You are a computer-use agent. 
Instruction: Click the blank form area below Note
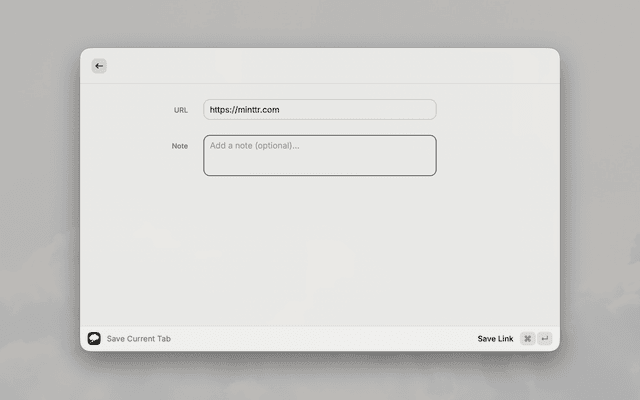click(x=320, y=250)
